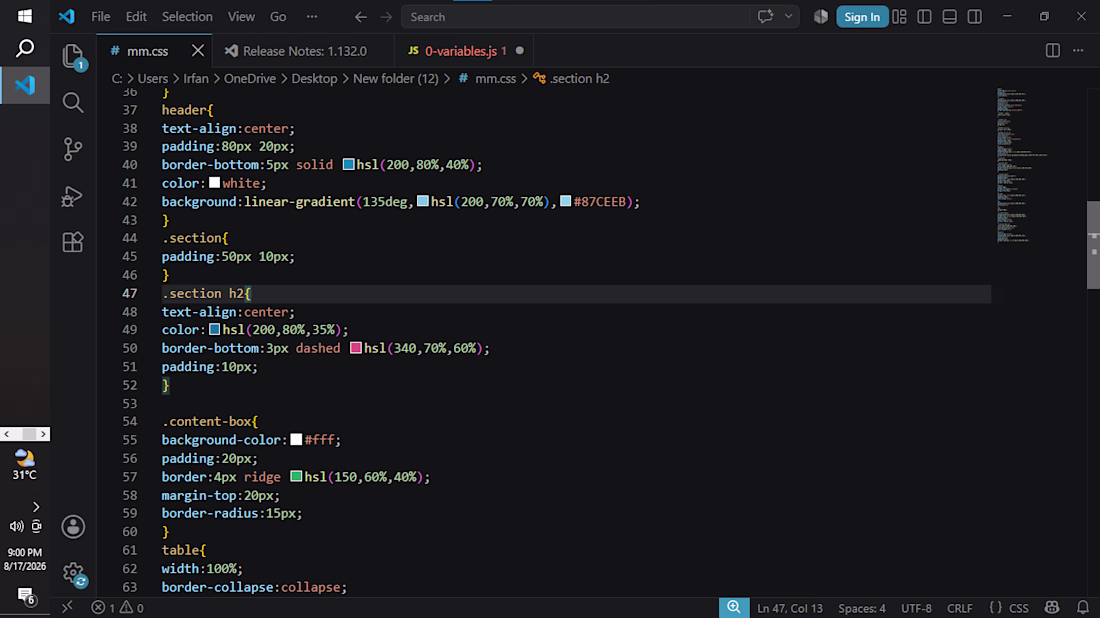
Task: Click the Desktop breadcrumb segment
Action: tap(314, 79)
